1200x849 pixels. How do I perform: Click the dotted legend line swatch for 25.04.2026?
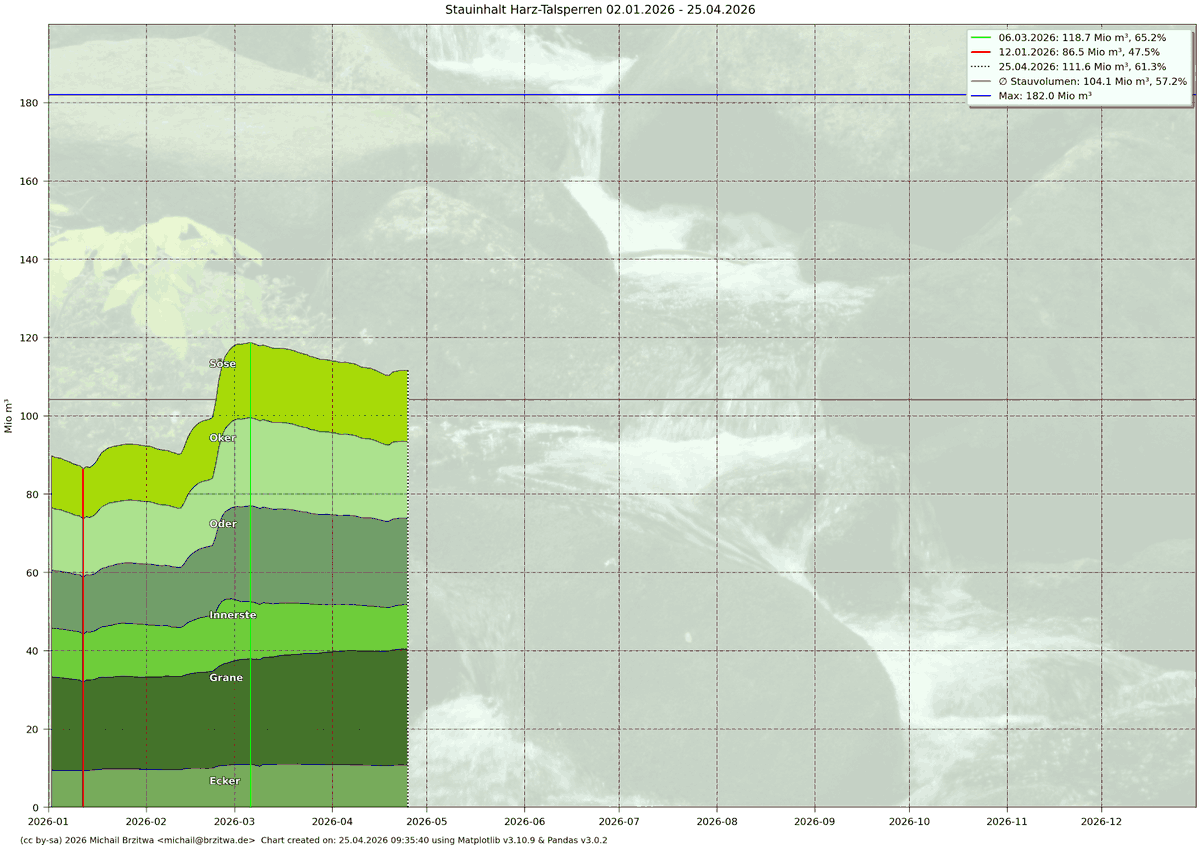[981, 66]
